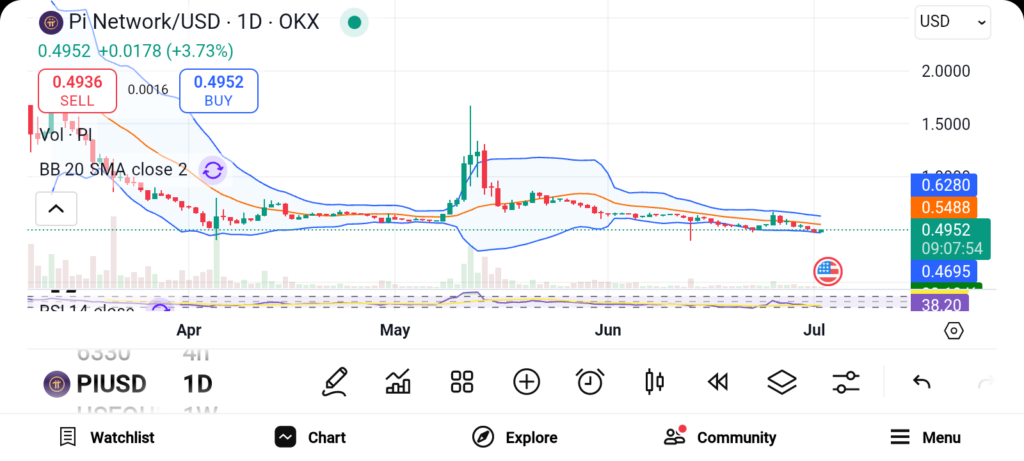Screen dimensions: 1024x461
Task: Start bar replay with rewind icon
Action: pyautogui.click(x=718, y=382)
